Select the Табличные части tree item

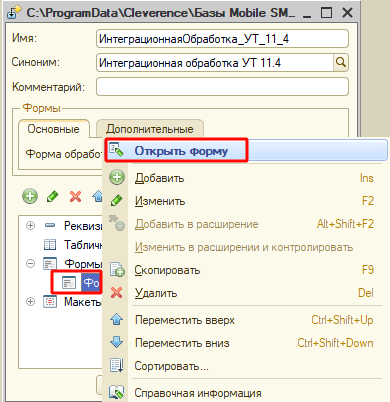tap(73, 245)
